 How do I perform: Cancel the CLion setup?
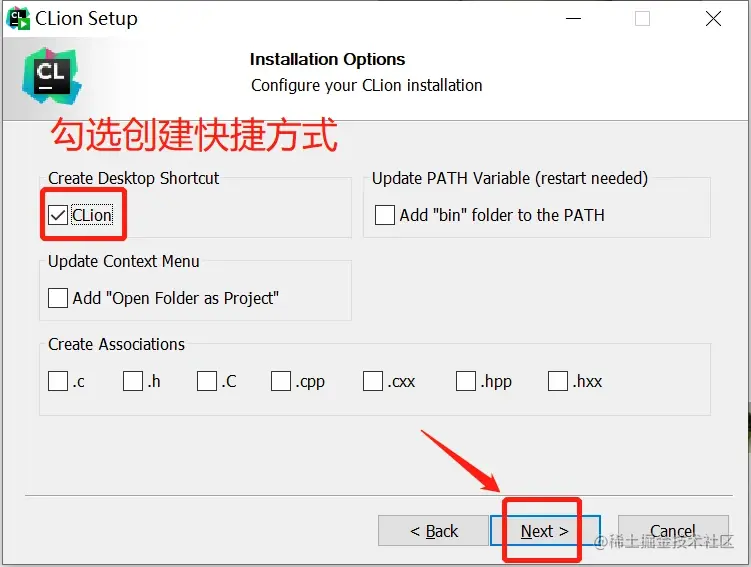point(673,531)
